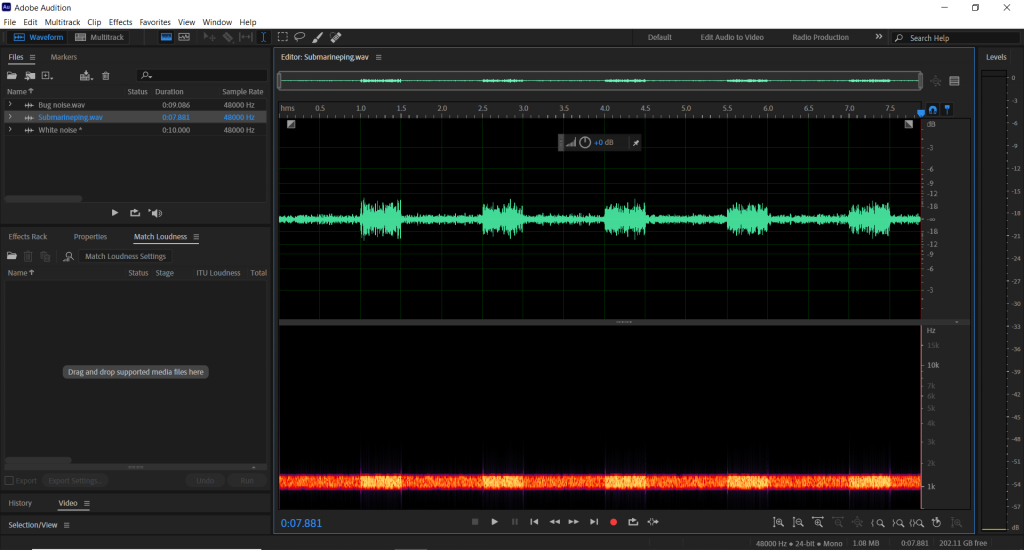Viewport: 1024px width, 550px height.
Task: Choose the Spot Healing Brush tool
Action: (x=335, y=37)
